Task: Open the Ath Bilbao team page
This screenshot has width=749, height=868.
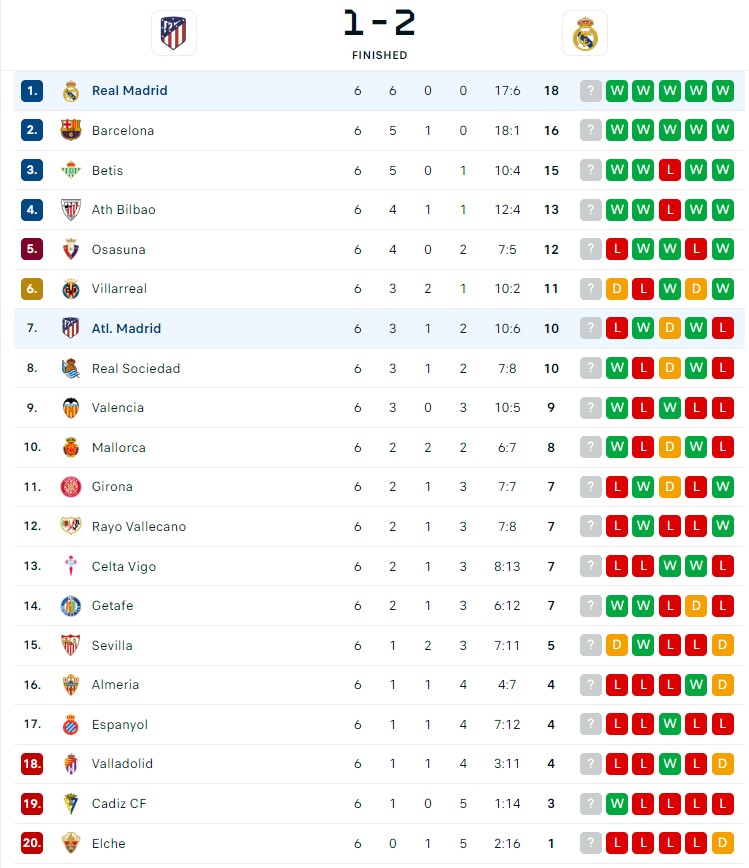Action: tap(123, 210)
